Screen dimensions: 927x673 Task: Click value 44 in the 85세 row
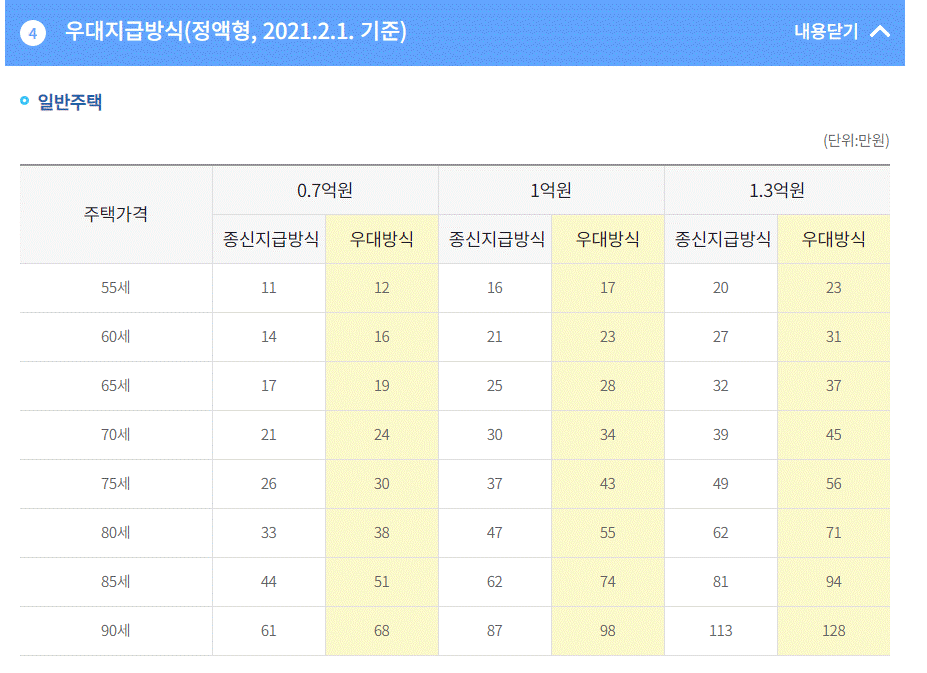269,582
